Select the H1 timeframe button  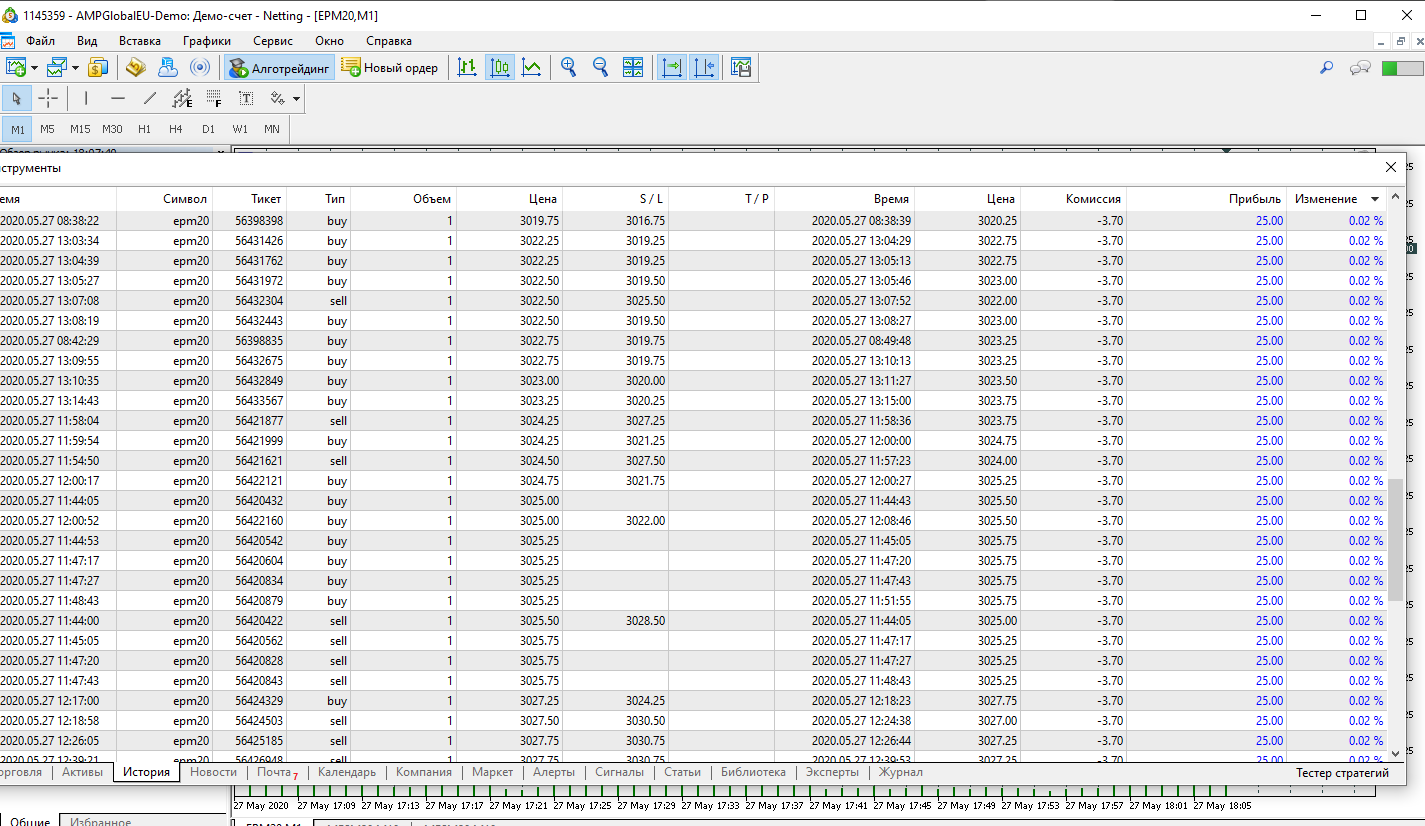point(144,129)
